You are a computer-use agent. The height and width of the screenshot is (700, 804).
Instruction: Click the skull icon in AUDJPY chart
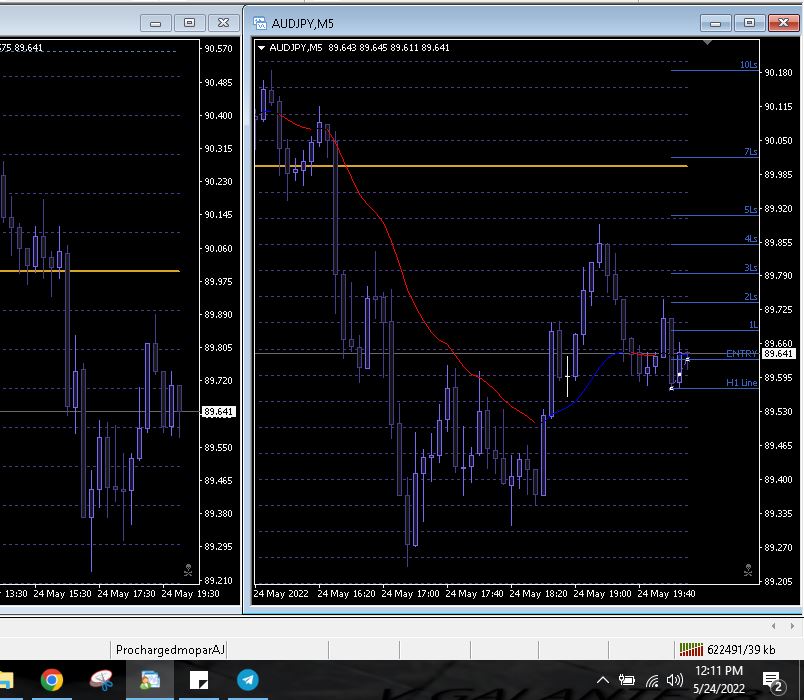748,570
